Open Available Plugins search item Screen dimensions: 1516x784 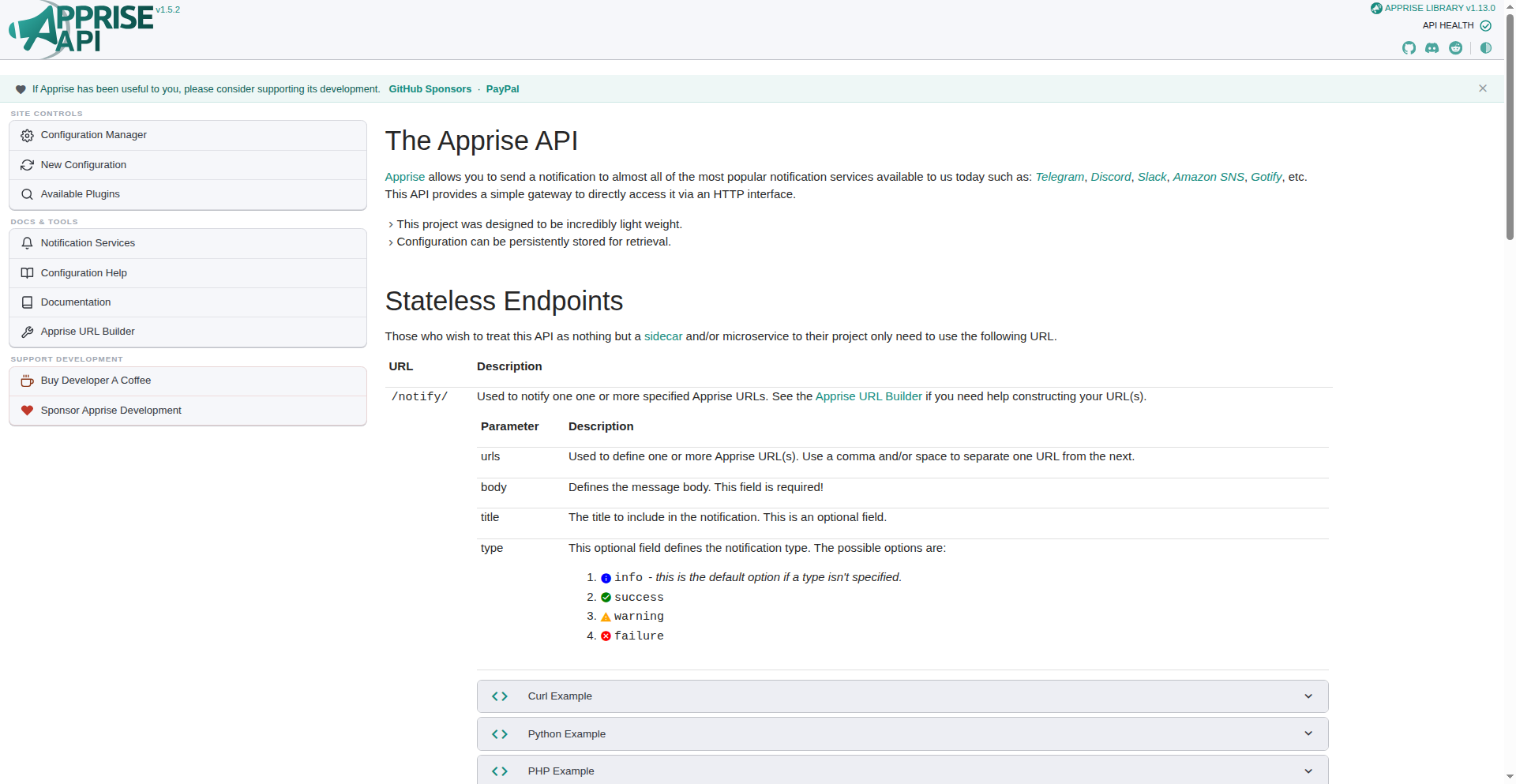click(188, 194)
